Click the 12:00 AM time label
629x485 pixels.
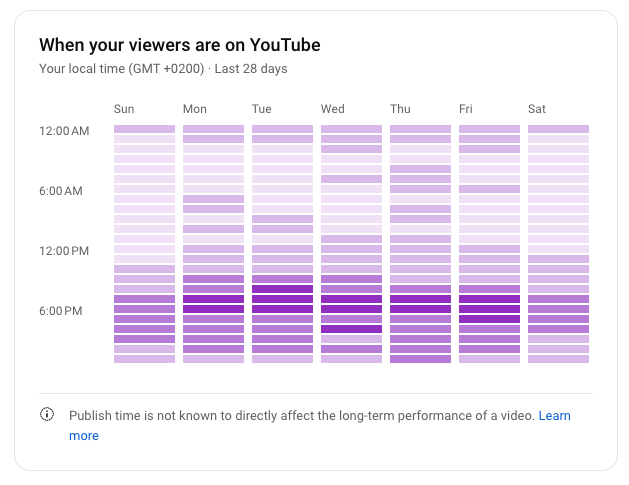point(64,131)
